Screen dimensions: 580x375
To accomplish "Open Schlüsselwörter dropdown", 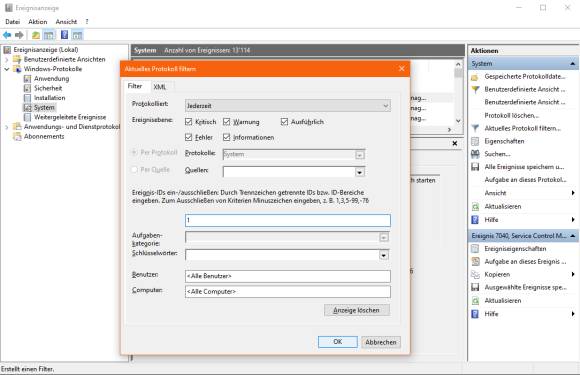I will coord(384,255).
